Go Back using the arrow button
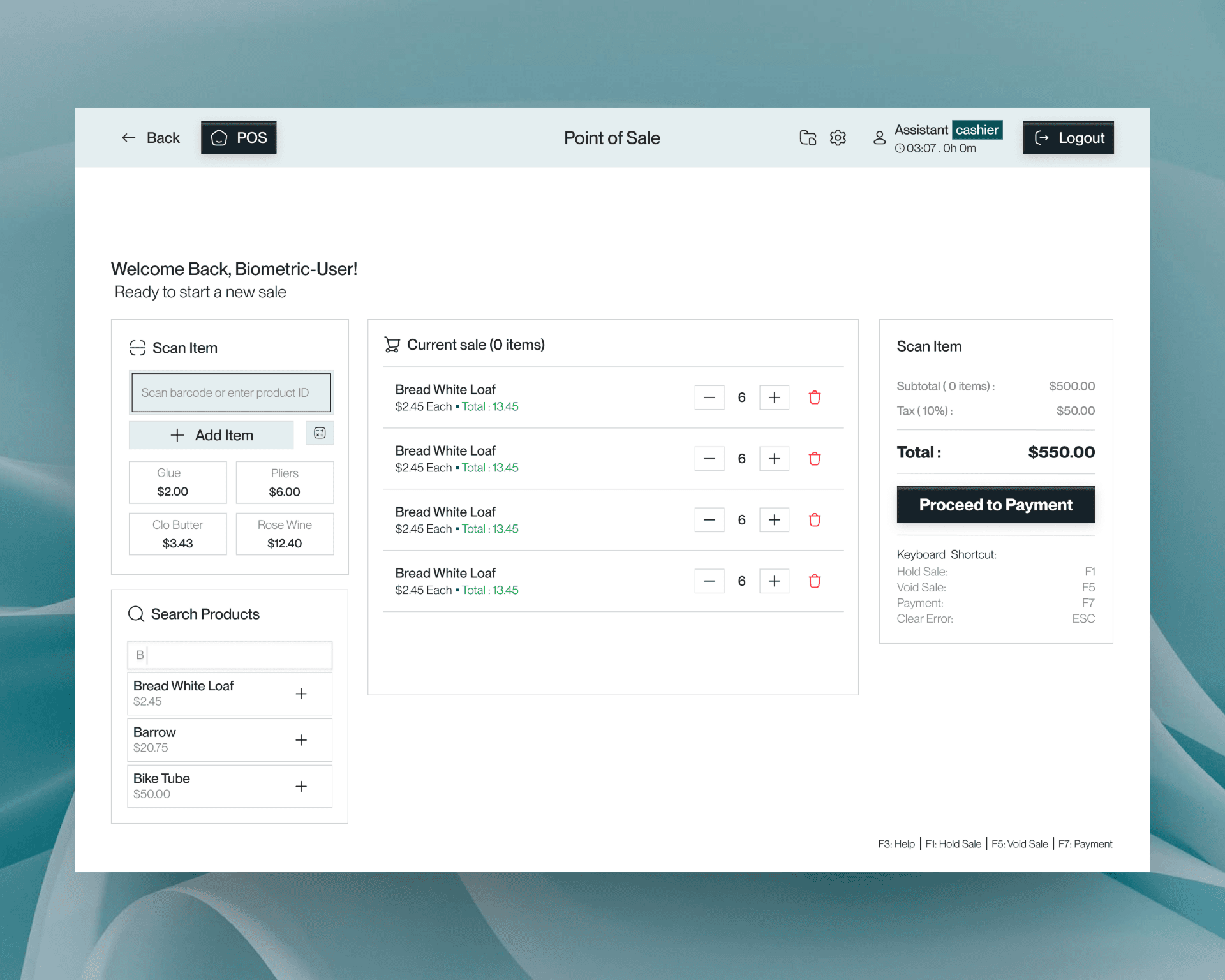 (151, 138)
